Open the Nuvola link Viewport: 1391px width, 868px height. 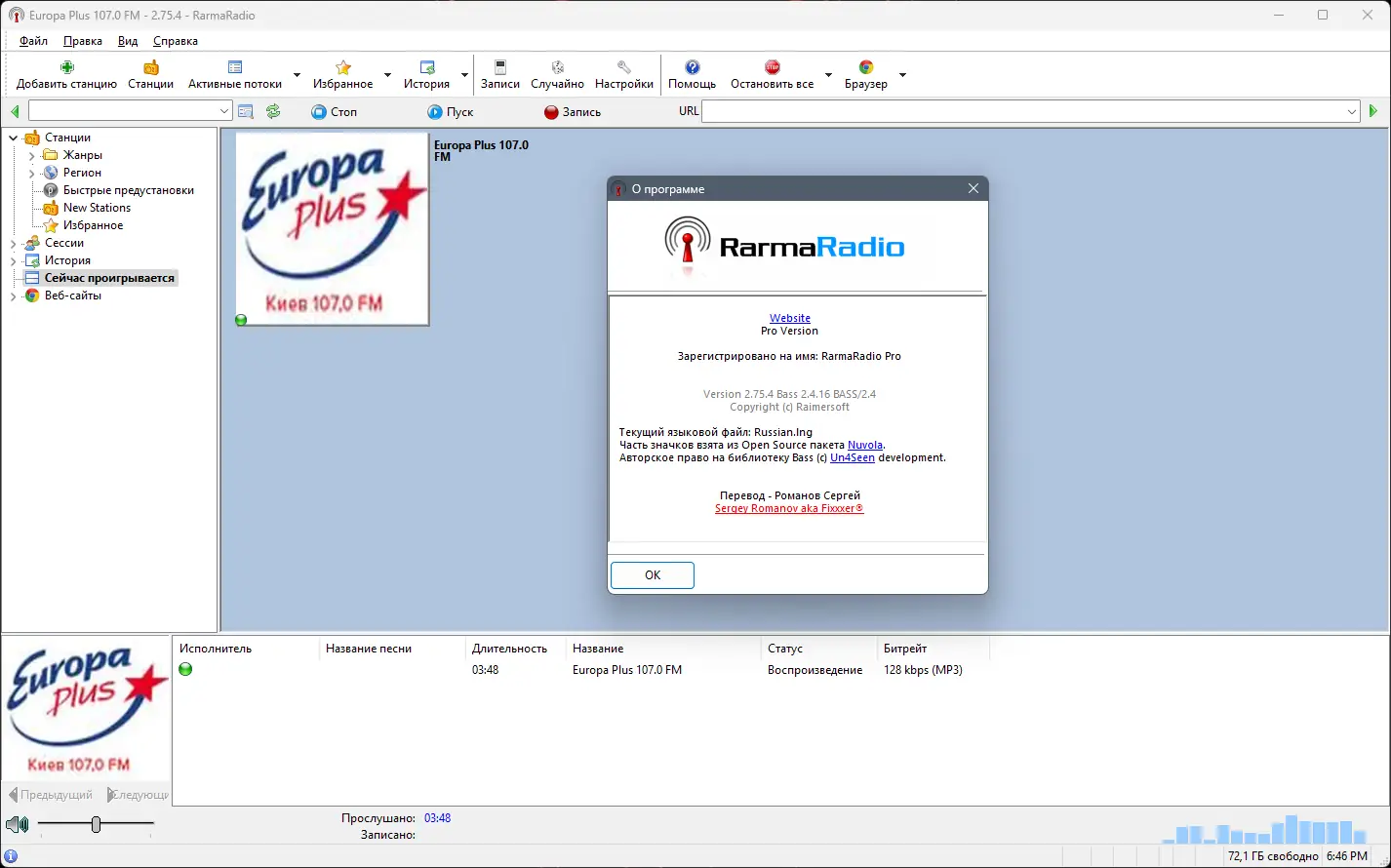coord(865,445)
